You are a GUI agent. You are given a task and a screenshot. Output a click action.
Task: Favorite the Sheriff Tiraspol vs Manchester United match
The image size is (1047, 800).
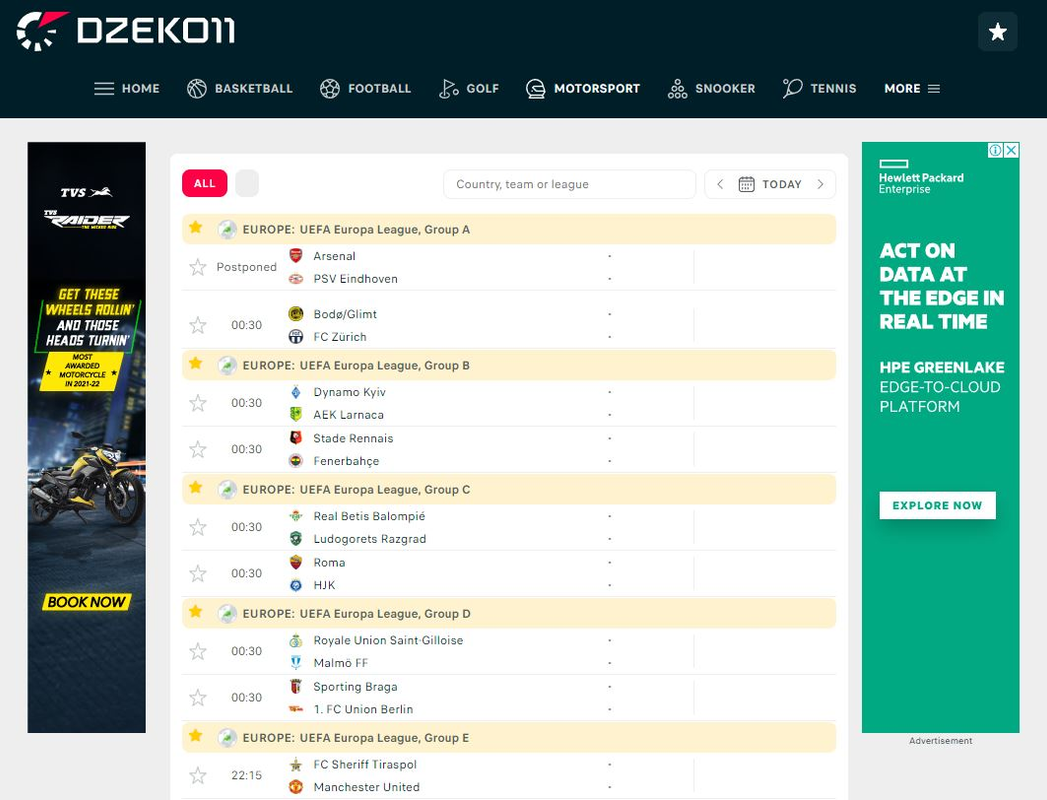pos(198,776)
